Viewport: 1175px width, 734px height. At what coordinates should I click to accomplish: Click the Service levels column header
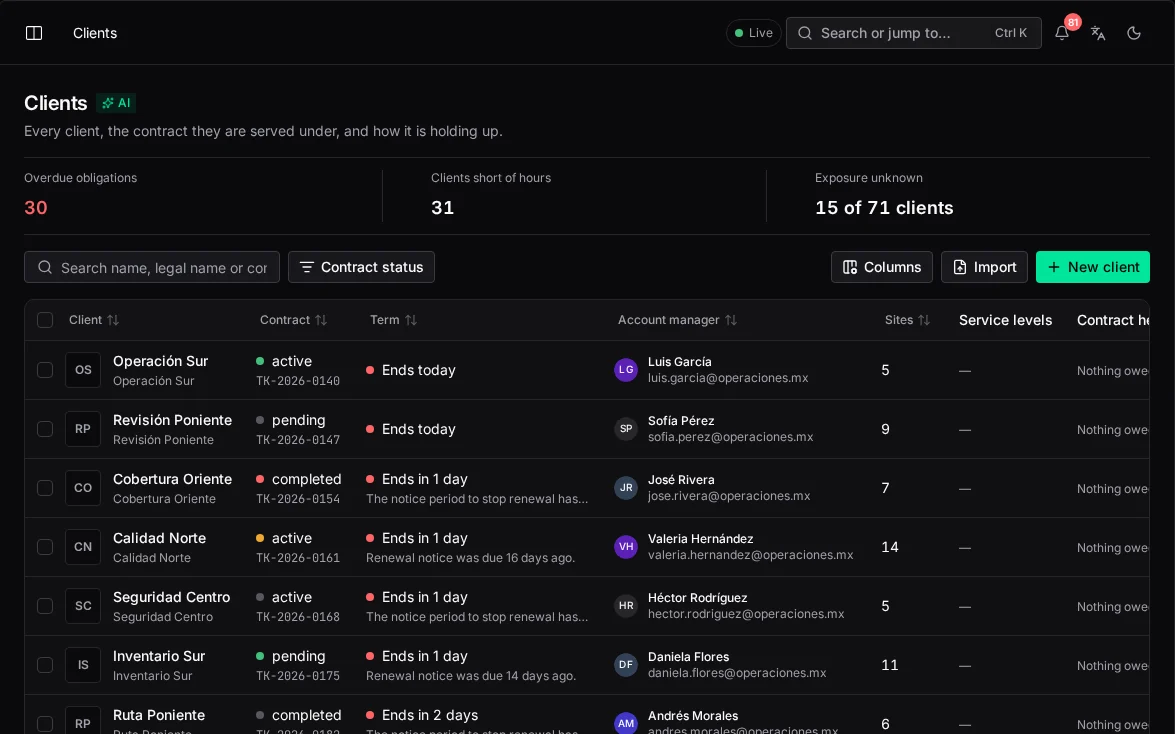click(1005, 320)
